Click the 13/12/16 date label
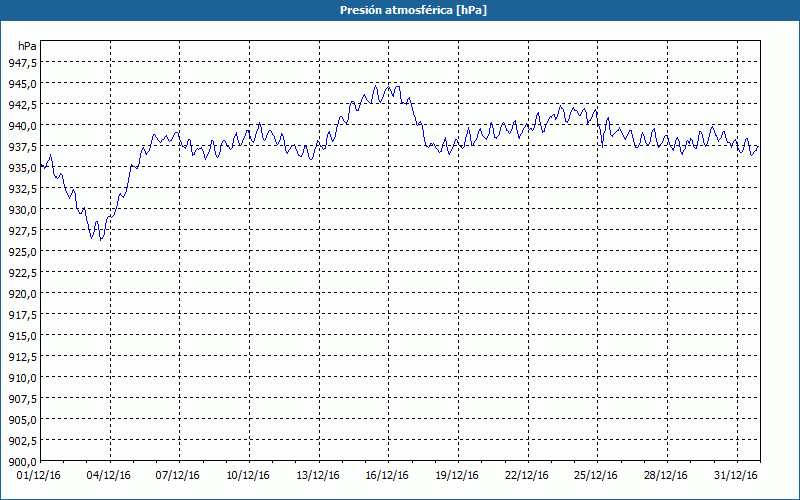Viewport: 800px width, 500px height. pos(318,476)
